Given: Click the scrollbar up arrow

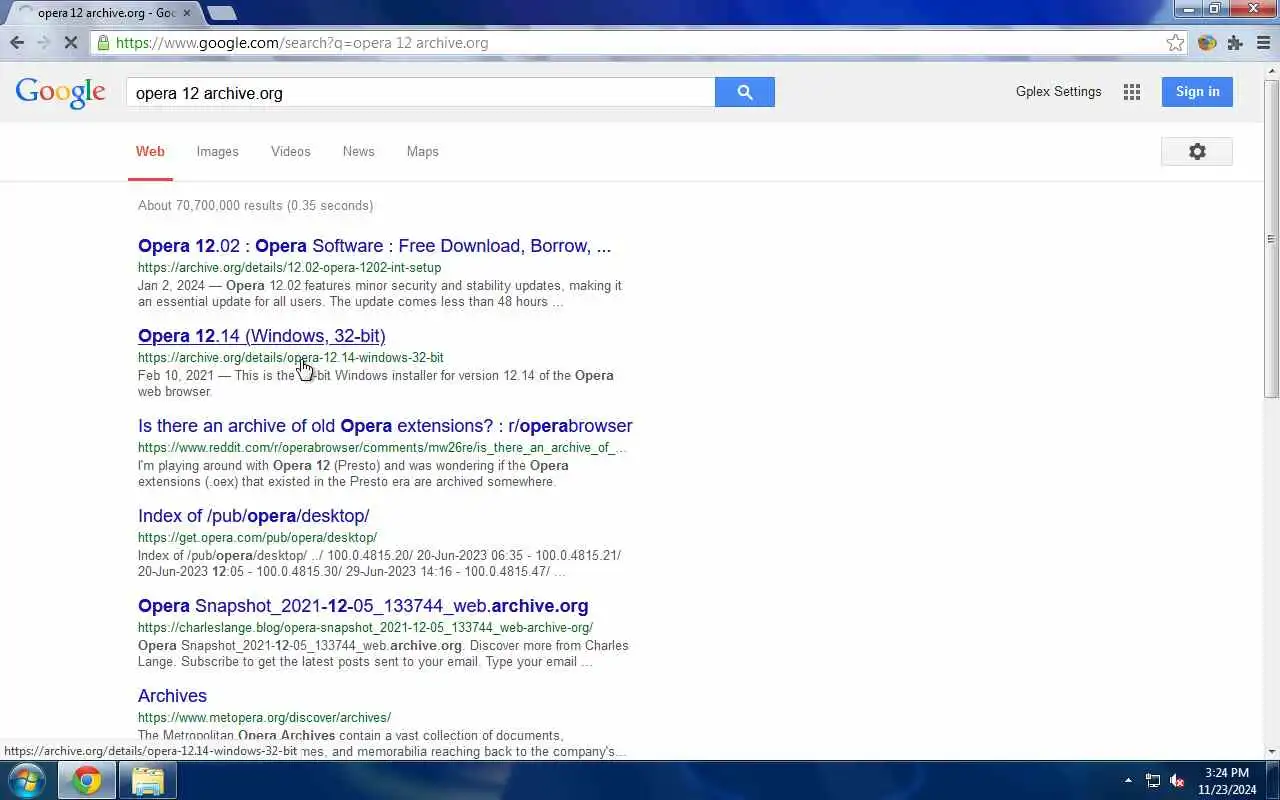Looking at the screenshot, I should (x=1271, y=70).
